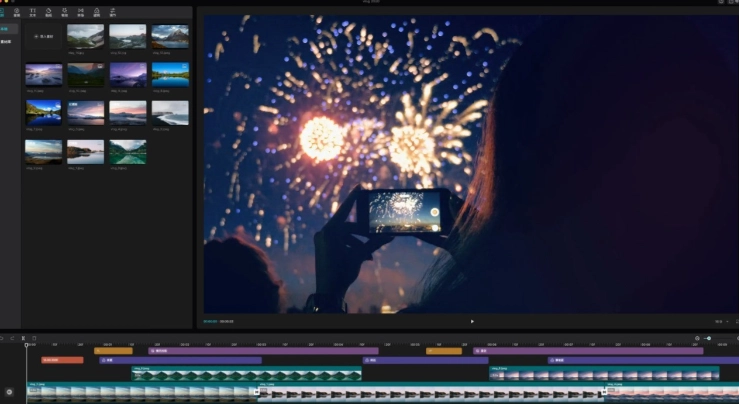Adjust the timeline zoom slider
Screen dimensions: 739x404
(708, 338)
